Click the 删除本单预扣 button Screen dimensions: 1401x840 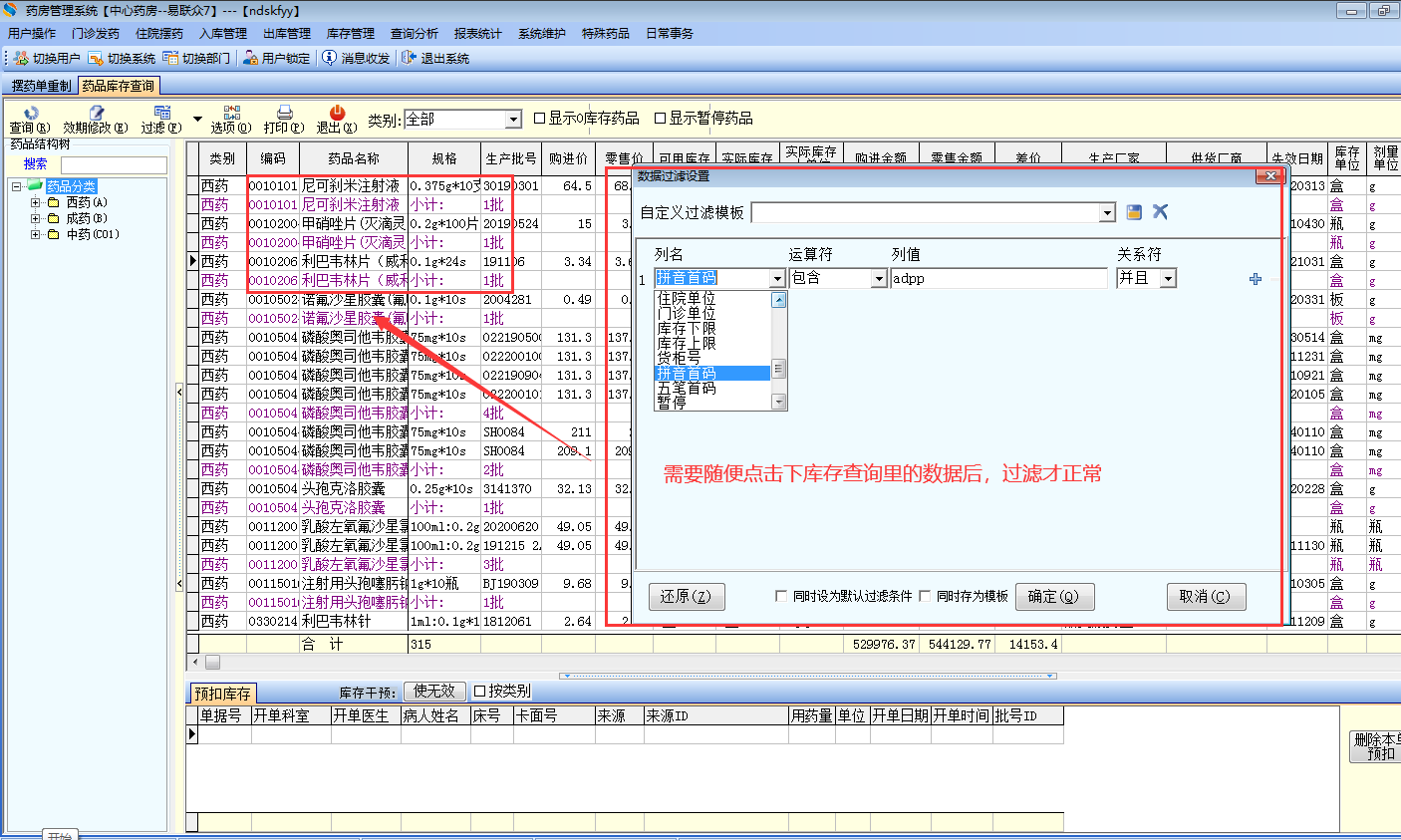[1376, 746]
